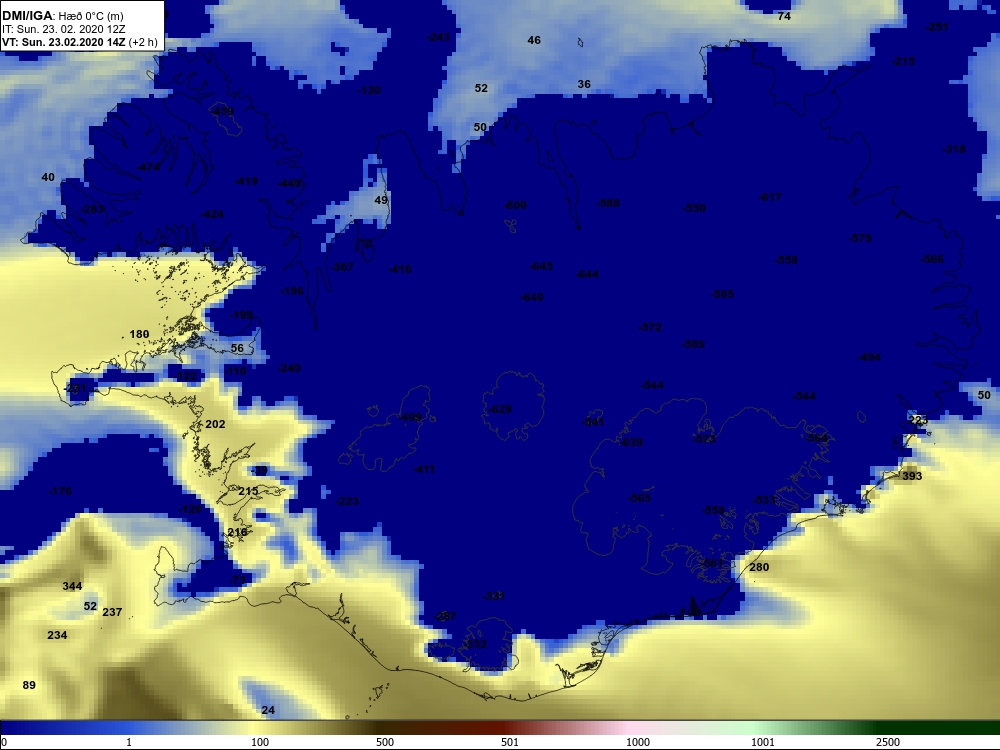Click the map value '-645'
1000x750 pixels.
click(541, 266)
